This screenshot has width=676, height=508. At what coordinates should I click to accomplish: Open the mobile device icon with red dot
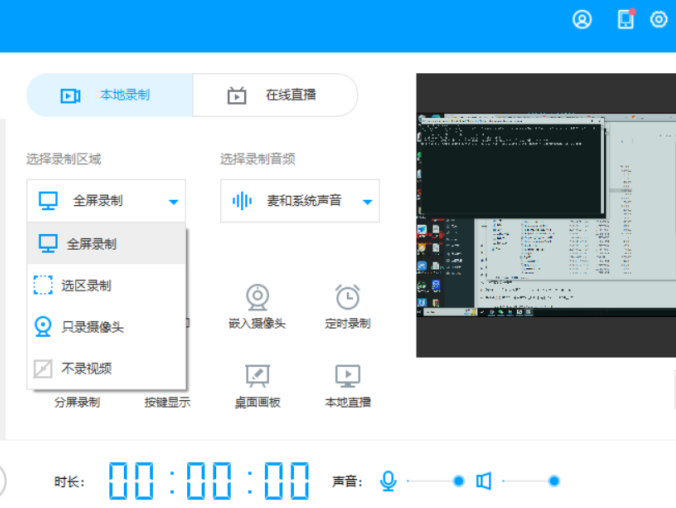pos(626,19)
